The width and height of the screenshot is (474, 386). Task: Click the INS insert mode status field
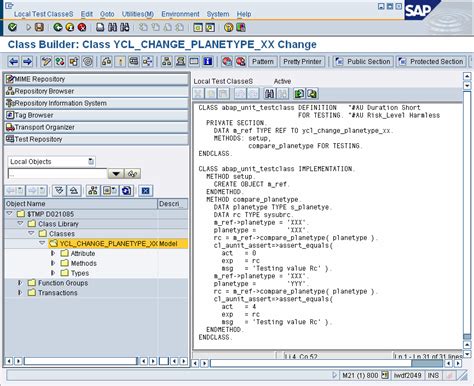coord(433,375)
